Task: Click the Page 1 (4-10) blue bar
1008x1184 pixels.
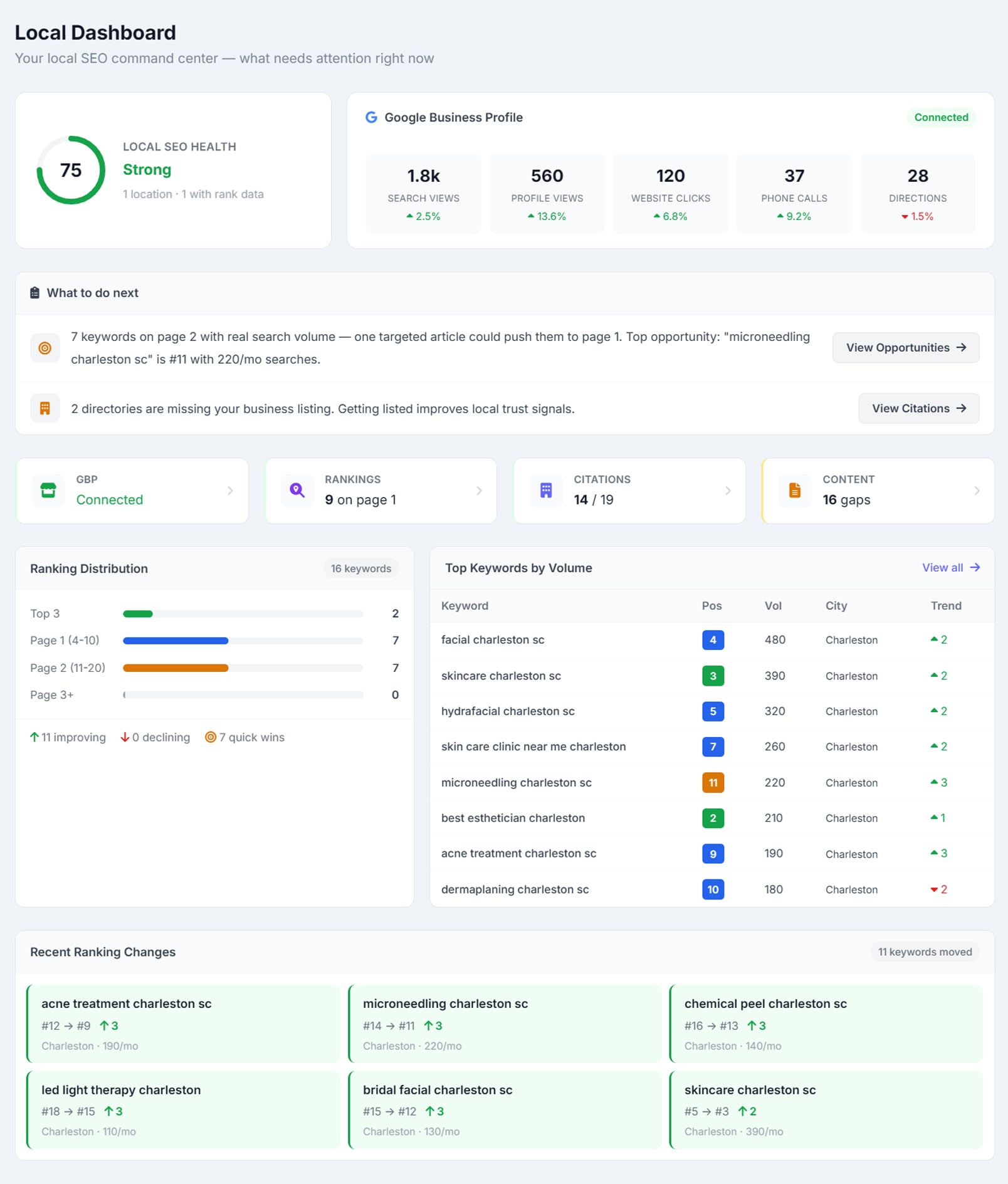Action: [x=176, y=641]
